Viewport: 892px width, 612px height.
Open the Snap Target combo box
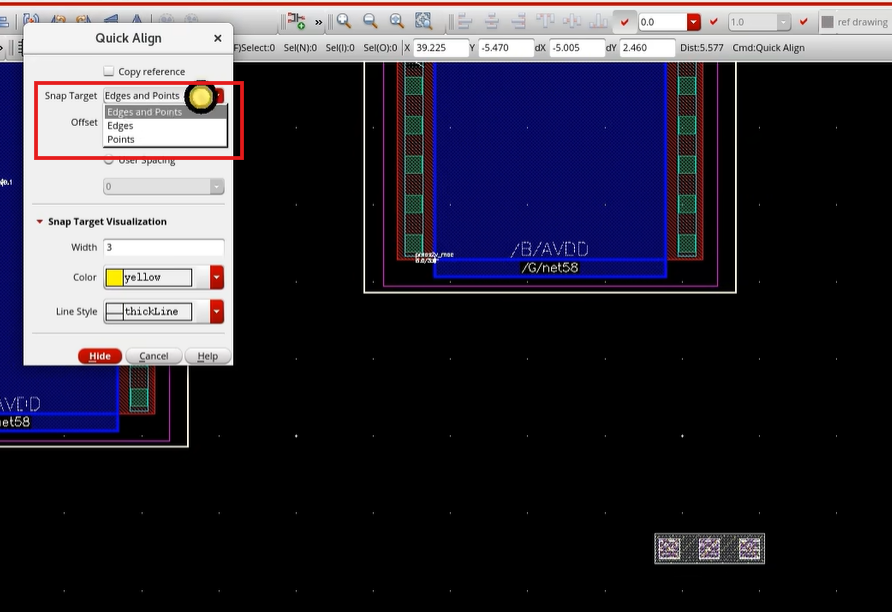click(164, 96)
